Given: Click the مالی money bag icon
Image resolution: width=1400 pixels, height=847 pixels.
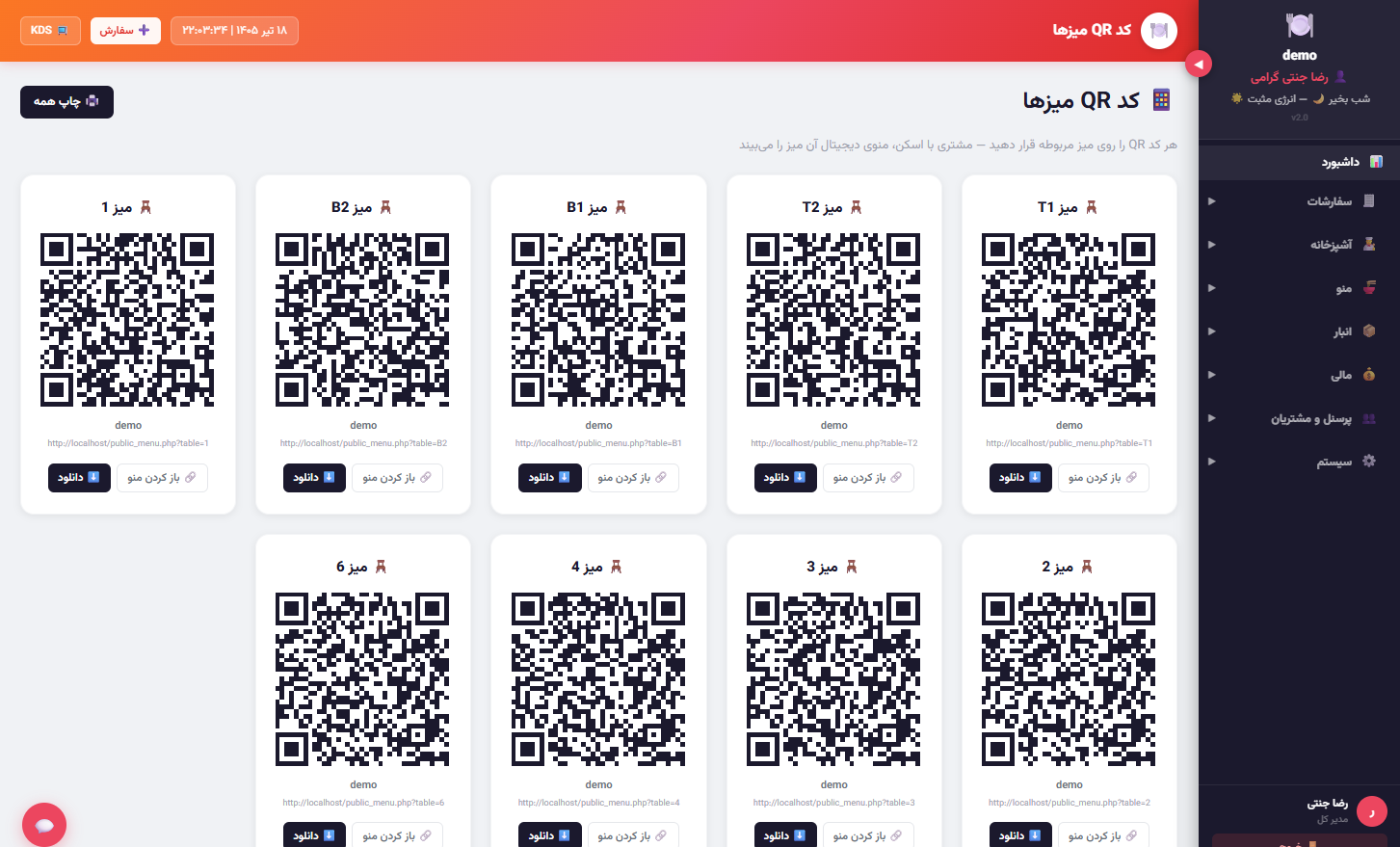Looking at the screenshot, I should click(x=1369, y=375).
